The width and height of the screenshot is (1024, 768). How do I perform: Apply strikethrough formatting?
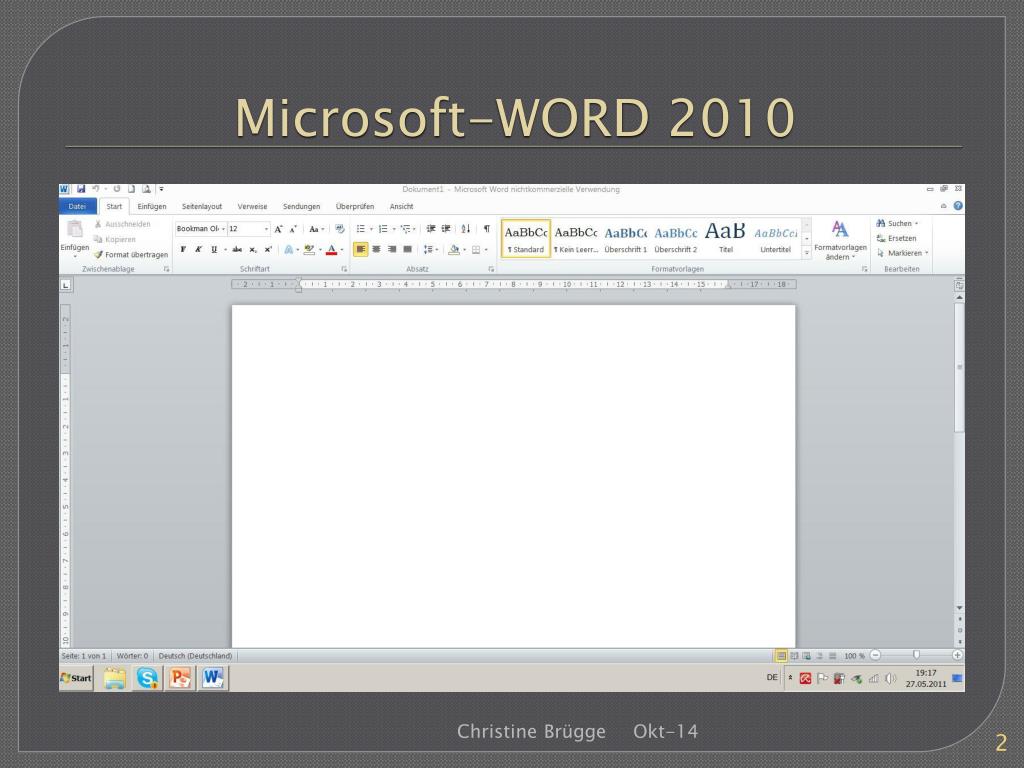pyautogui.click(x=237, y=249)
